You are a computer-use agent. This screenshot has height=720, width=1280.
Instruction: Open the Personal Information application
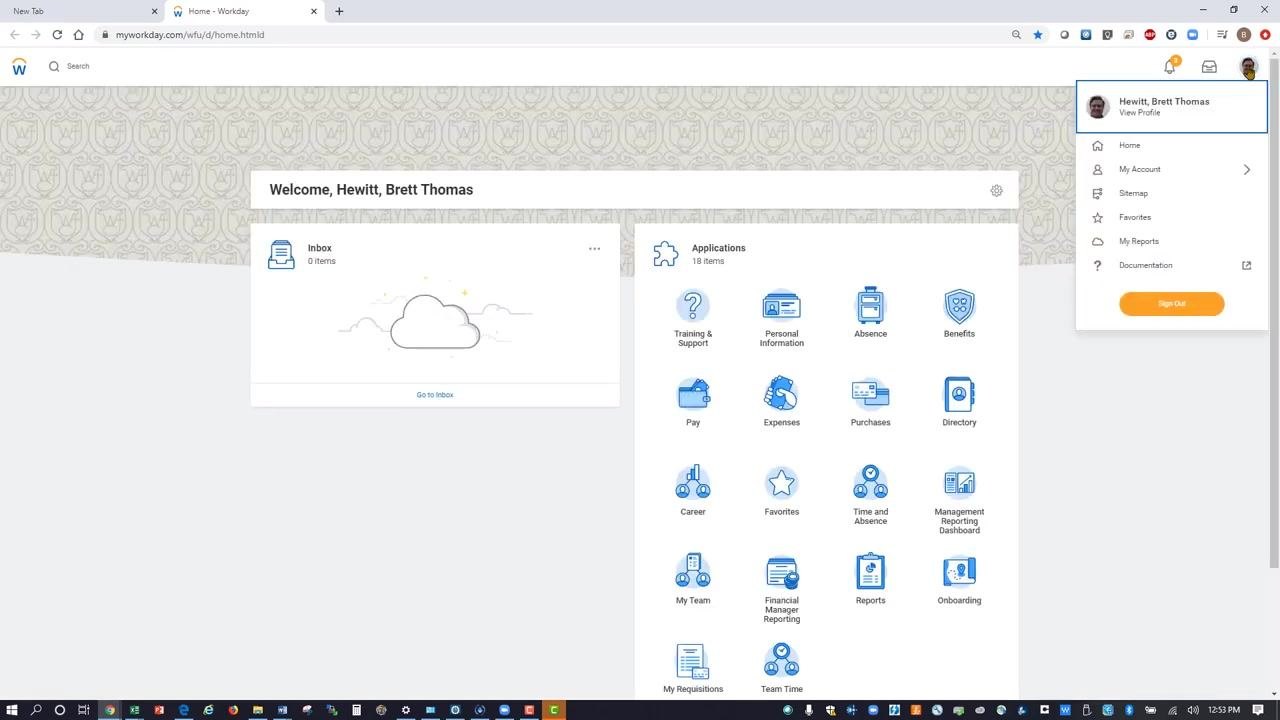781,318
